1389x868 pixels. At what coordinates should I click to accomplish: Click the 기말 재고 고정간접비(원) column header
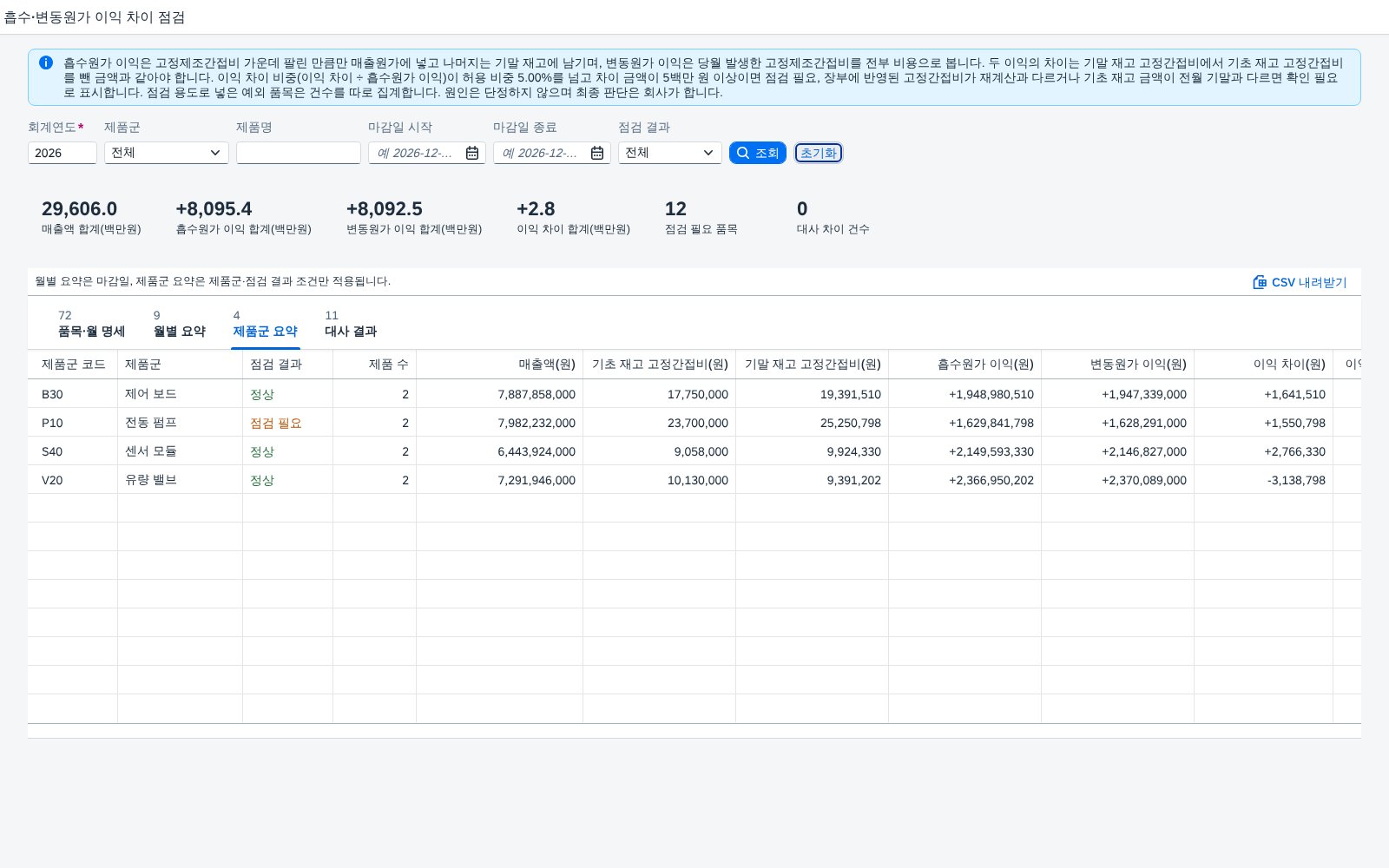pos(813,365)
